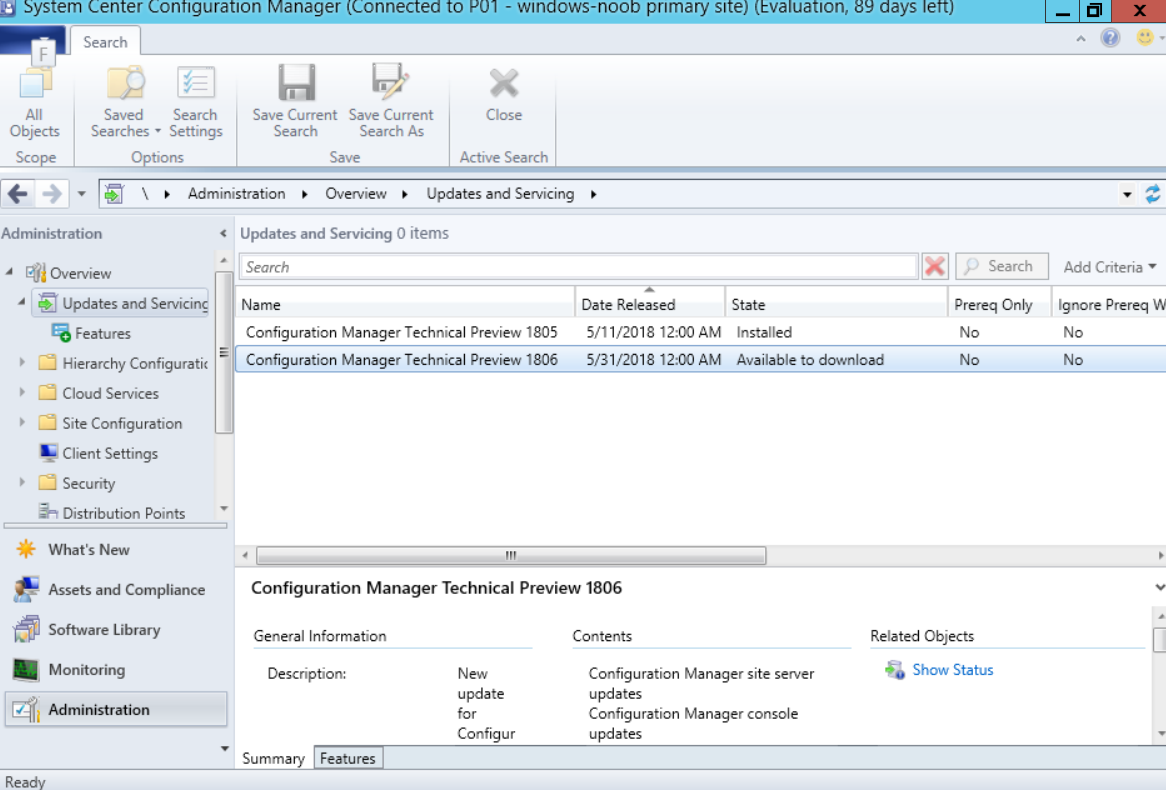Image resolution: width=1166 pixels, height=790 pixels.
Task: Refresh the view with the refresh icon
Action: coord(1153,194)
